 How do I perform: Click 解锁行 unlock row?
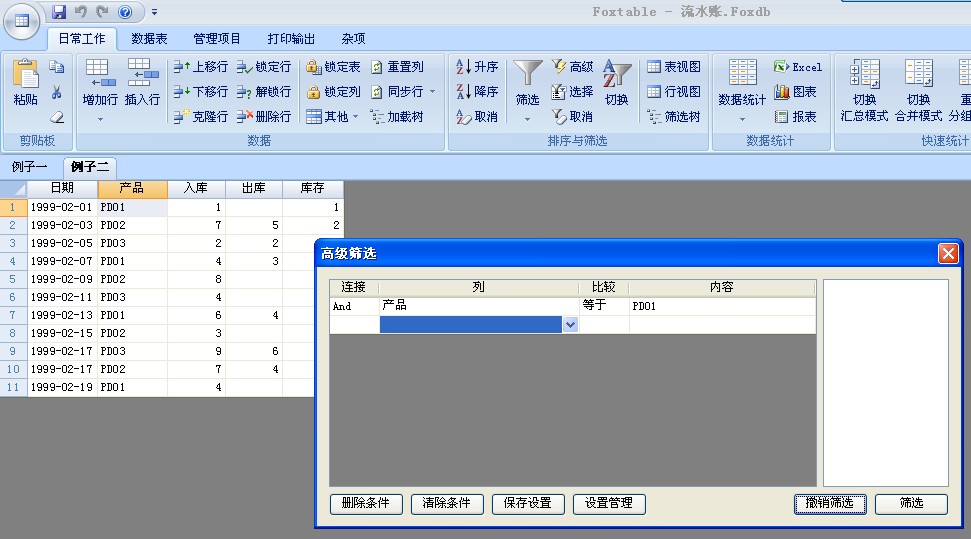point(263,92)
